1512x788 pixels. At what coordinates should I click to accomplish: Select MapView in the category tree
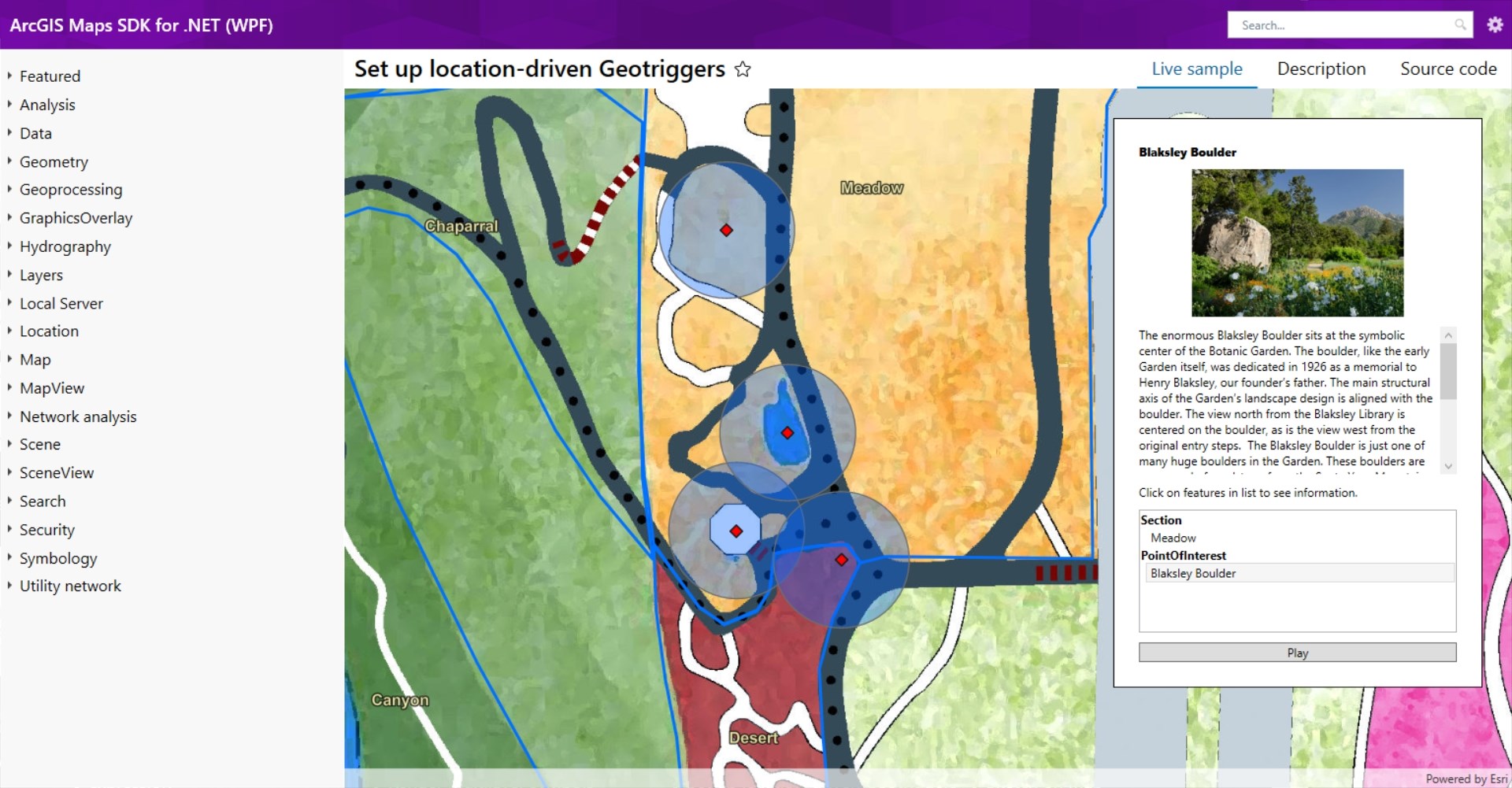(52, 388)
